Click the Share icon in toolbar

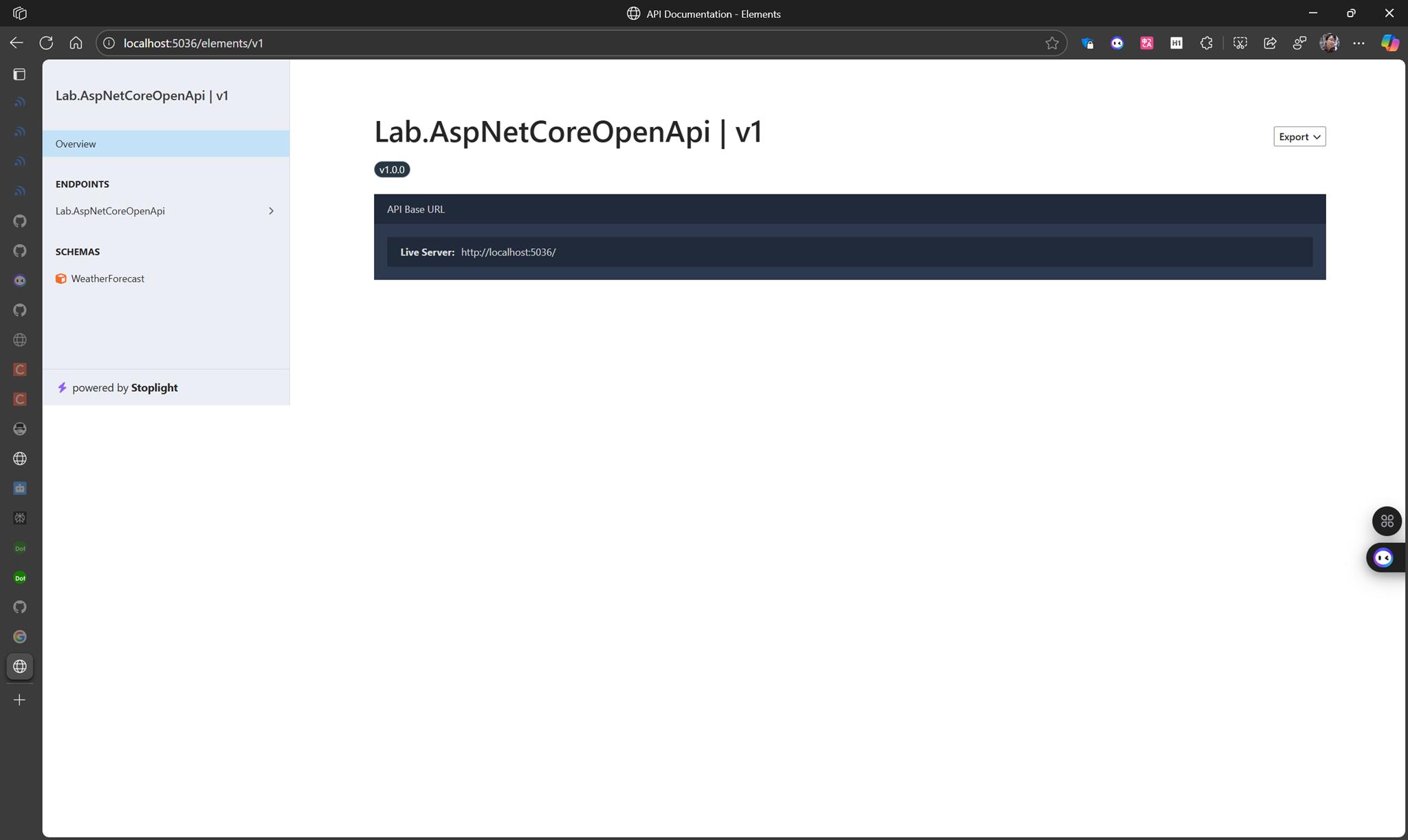coord(1269,43)
